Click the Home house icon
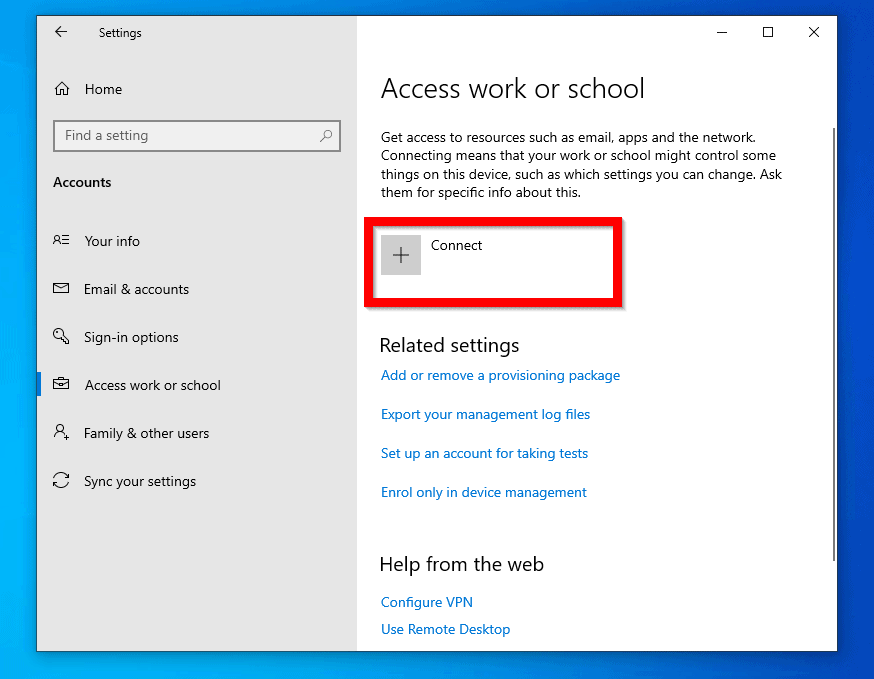This screenshot has height=679, width=874. coord(61,89)
